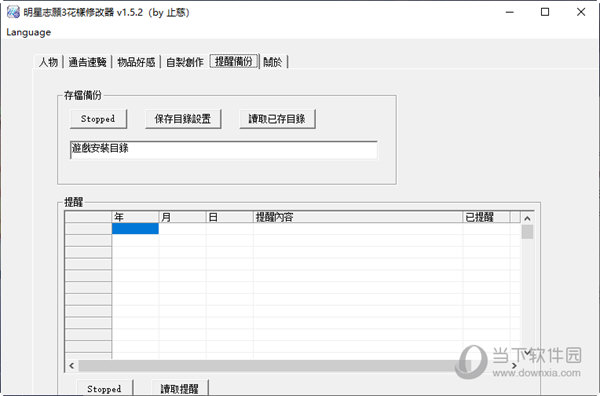600x396 pixels.
Task: Open the 關於 tab
Action: pos(273,62)
